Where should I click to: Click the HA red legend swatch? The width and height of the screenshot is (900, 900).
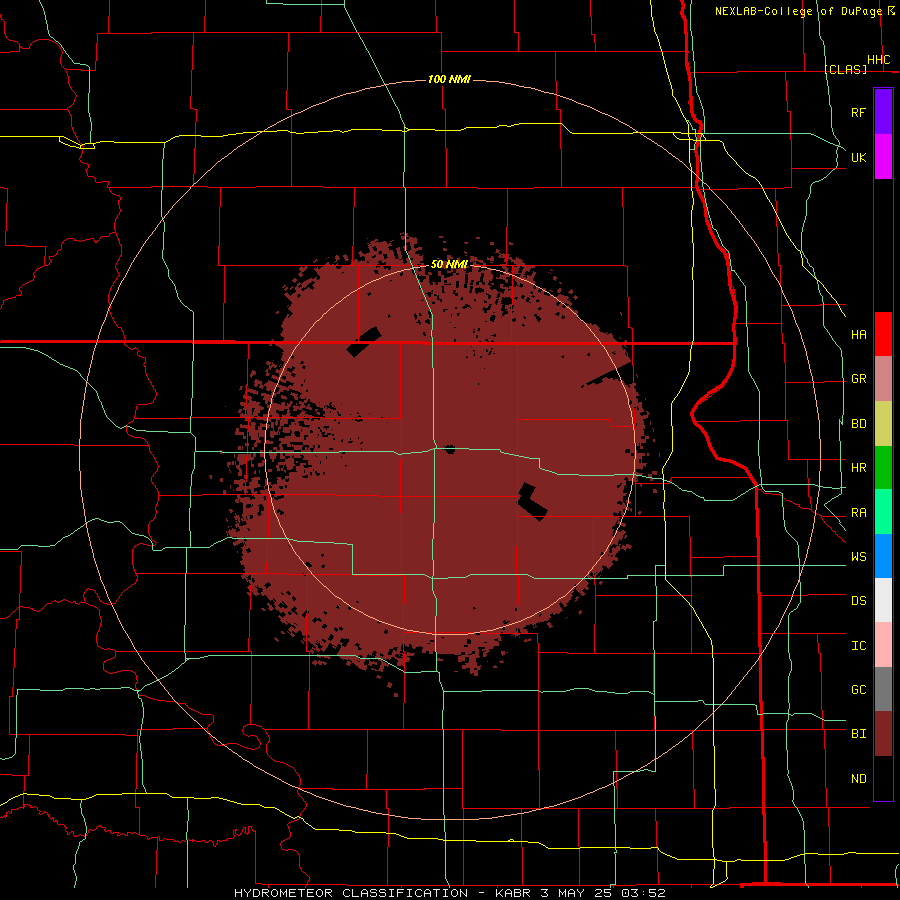pyautogui.click(x=883, y=334)
